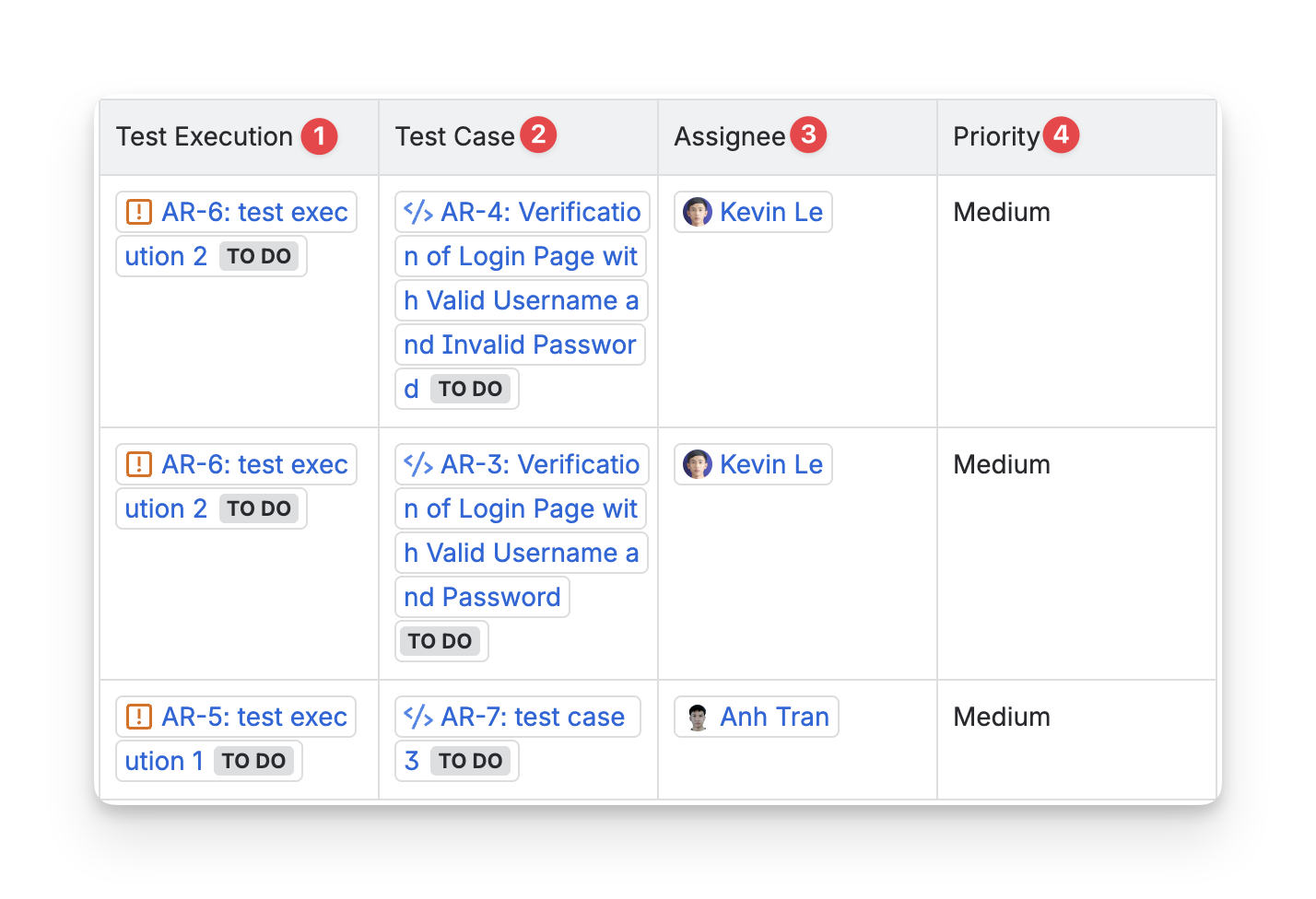
Task: Click the red badge numbered 1
Action: click(x=320, y=136)
